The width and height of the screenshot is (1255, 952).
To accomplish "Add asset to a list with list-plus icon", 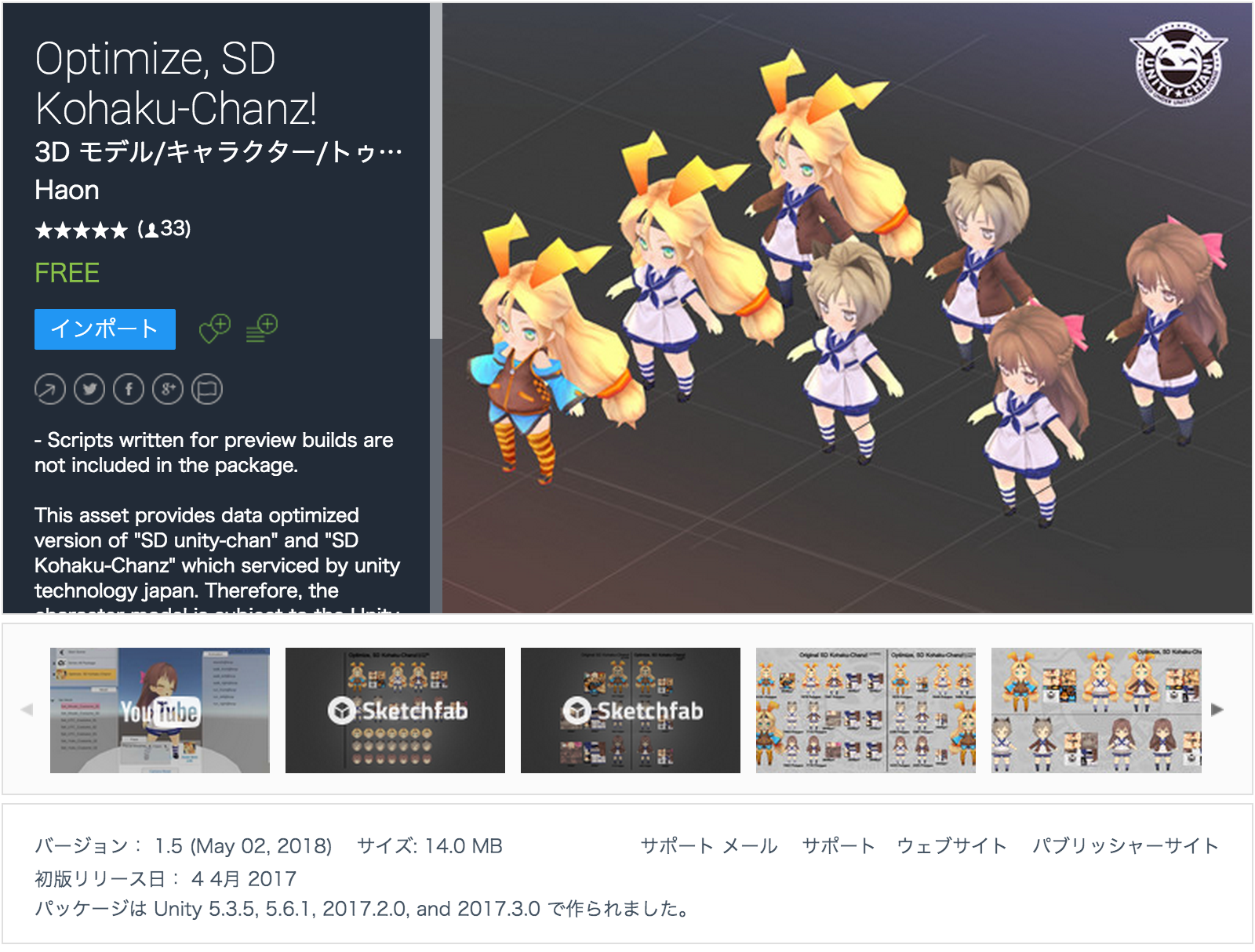I will click(x=261, y=329).
